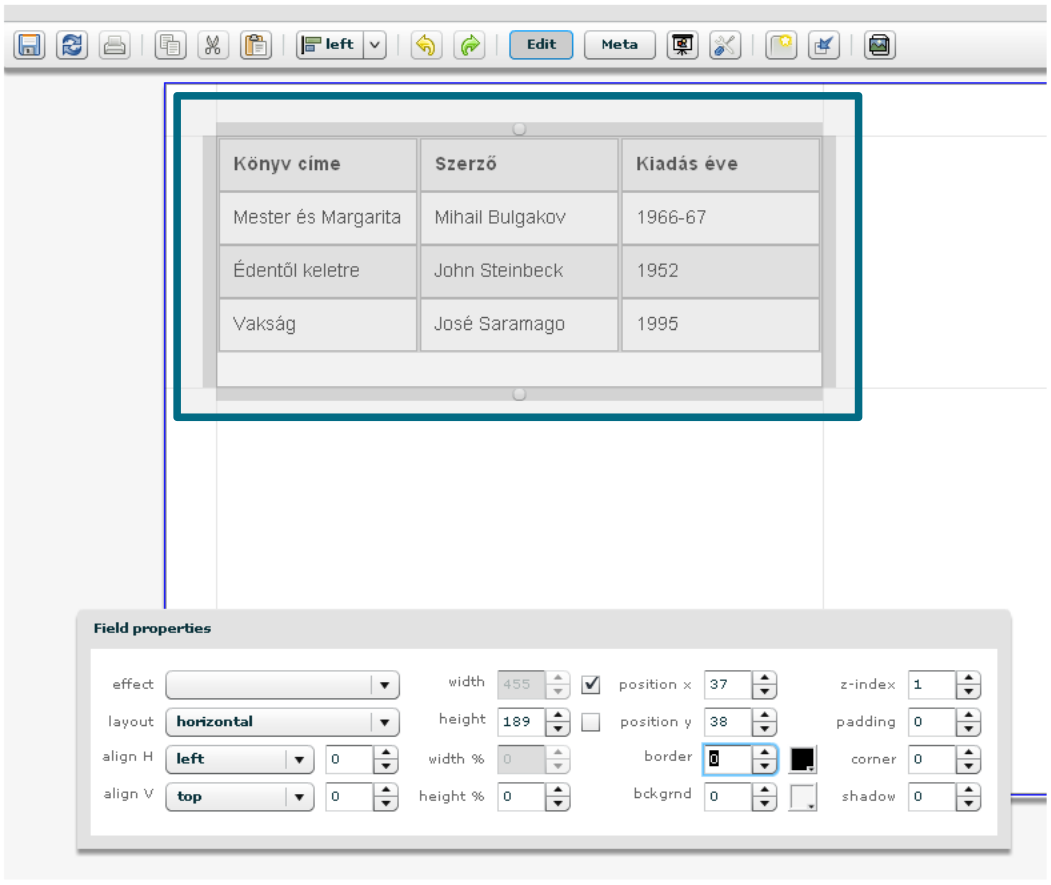Click the Refresh icon in toolbar
The height and width of the screenshot is (885, 1051).
pos(72,45)
